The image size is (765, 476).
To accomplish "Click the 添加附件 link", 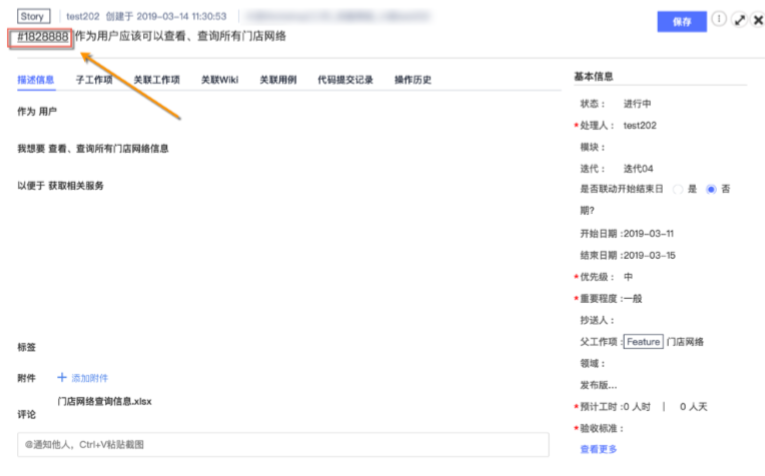I will (90, 378).
